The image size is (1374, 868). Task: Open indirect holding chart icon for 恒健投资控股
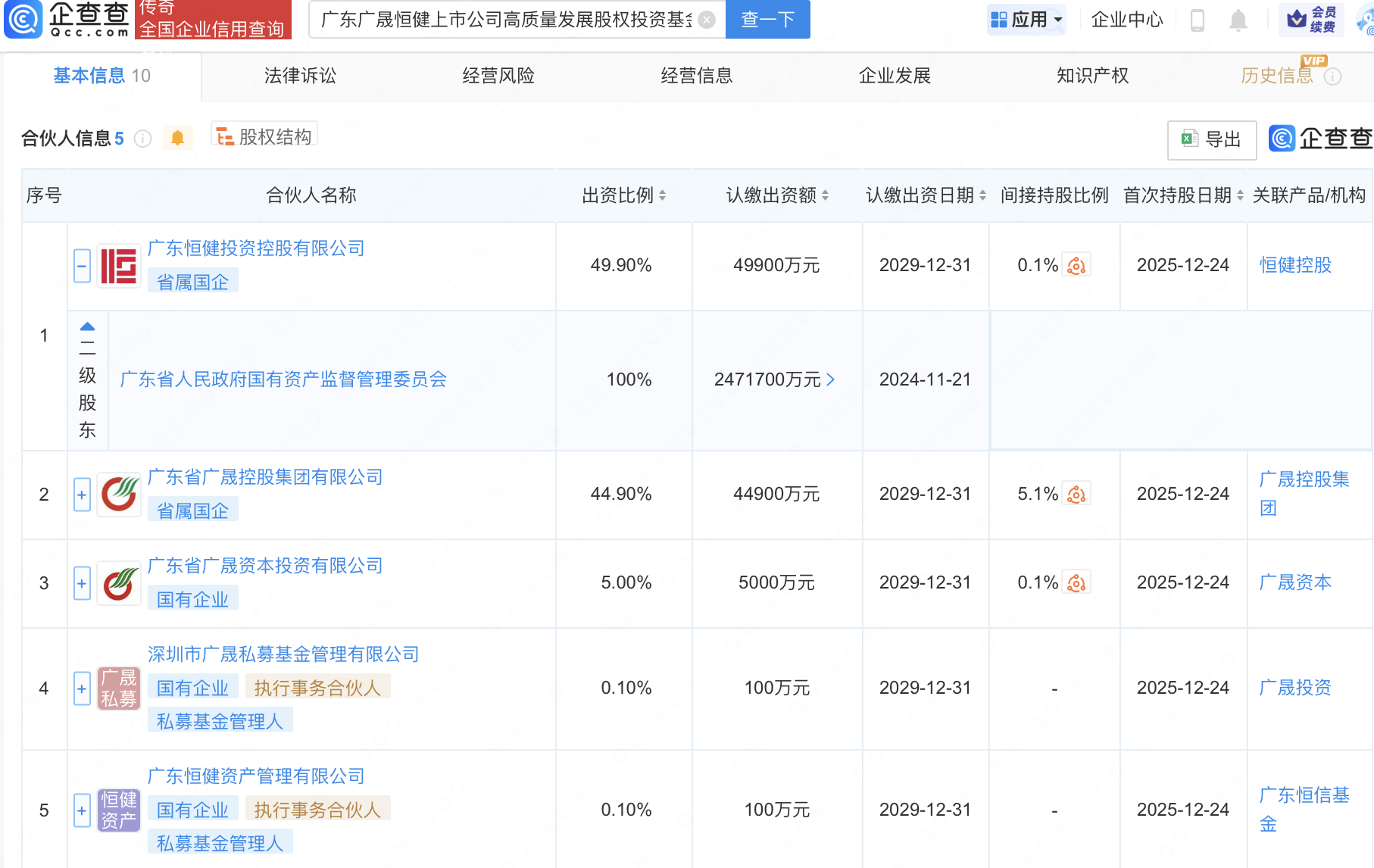click(x=1076, y=266)
